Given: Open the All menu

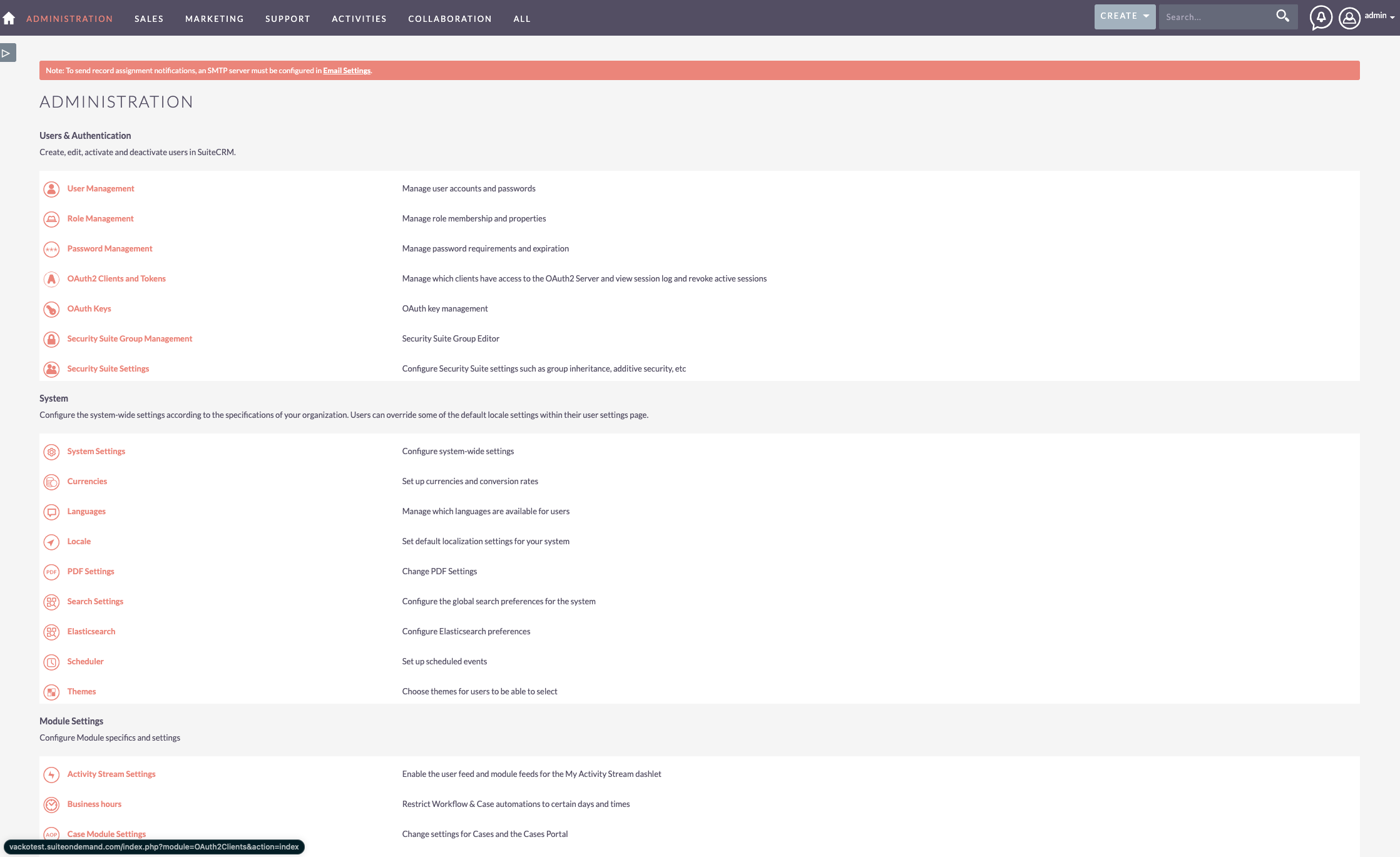Looking at the screenshot, I should 522,19.
